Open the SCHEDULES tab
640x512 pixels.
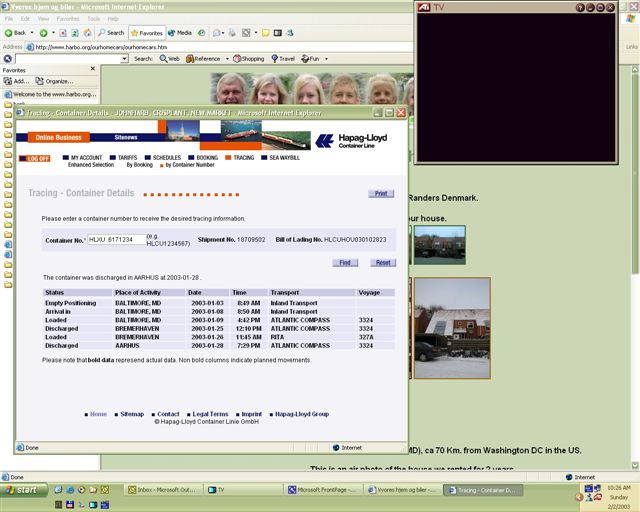pyautogui.click(x=163, y=158)
